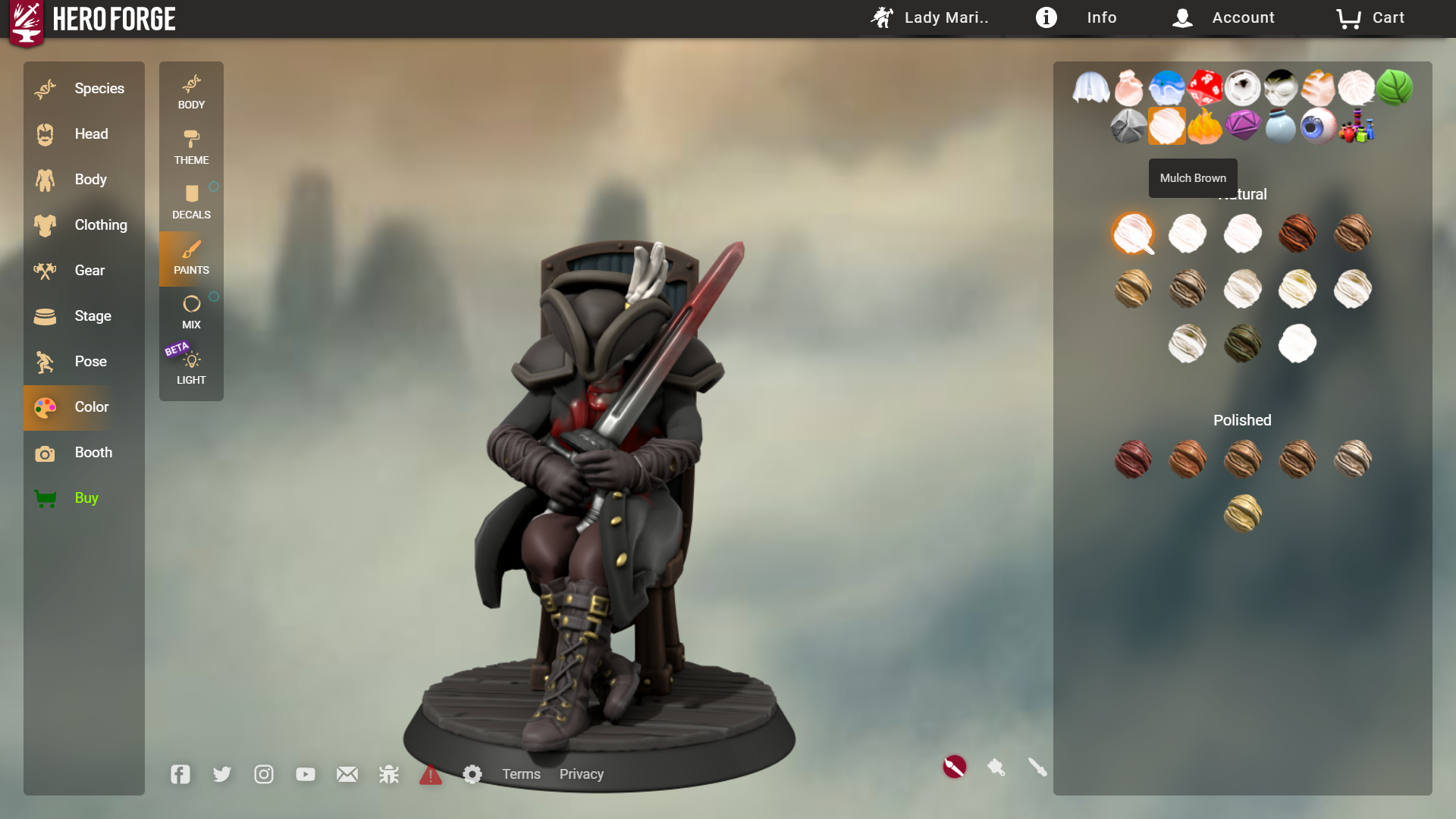Expand the Polished hair section

point(1242,419)
